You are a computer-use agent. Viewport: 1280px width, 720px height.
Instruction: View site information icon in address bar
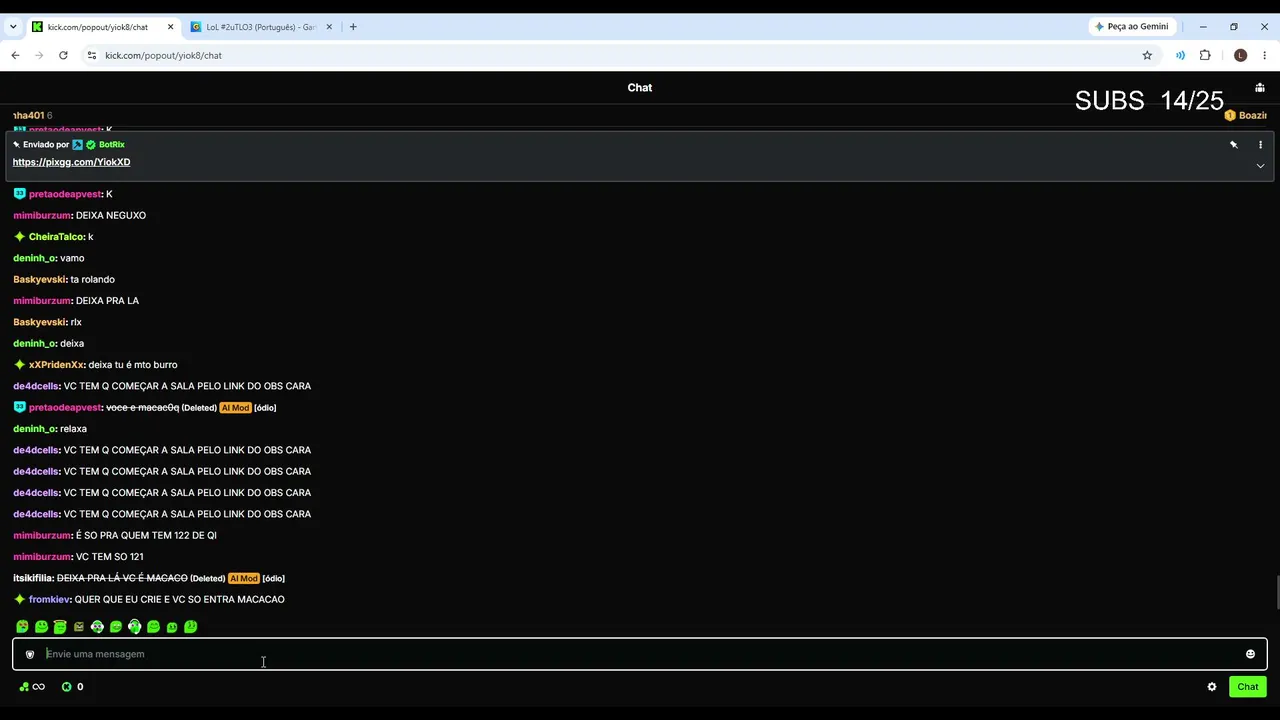tap(91, 56)
